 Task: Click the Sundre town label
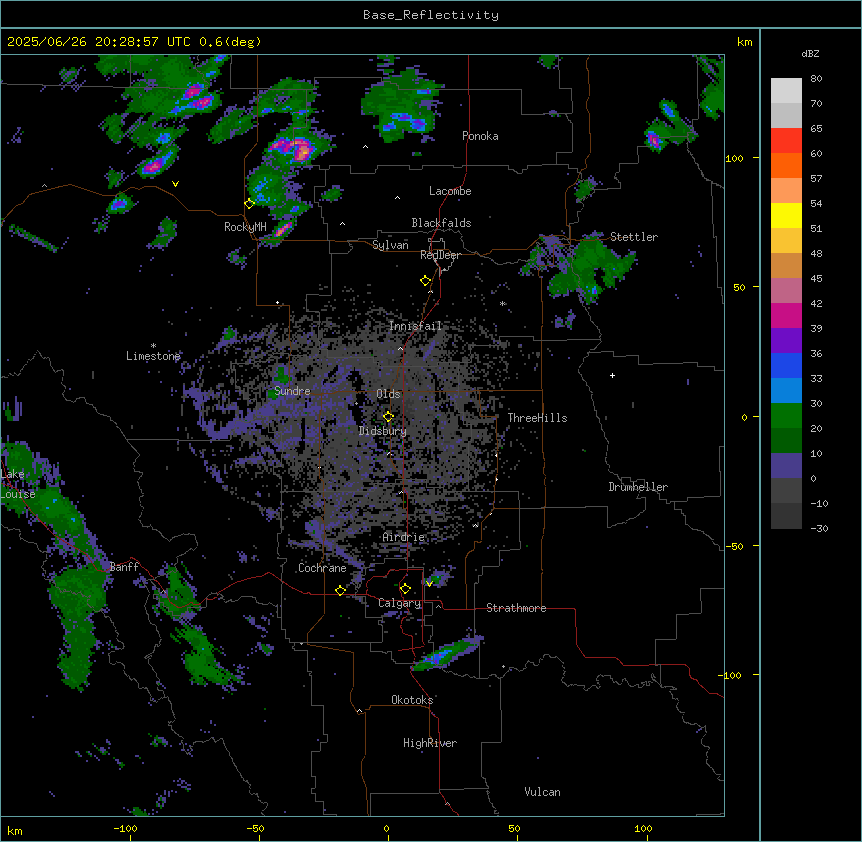pyautogui.click(x=292, y=391)
